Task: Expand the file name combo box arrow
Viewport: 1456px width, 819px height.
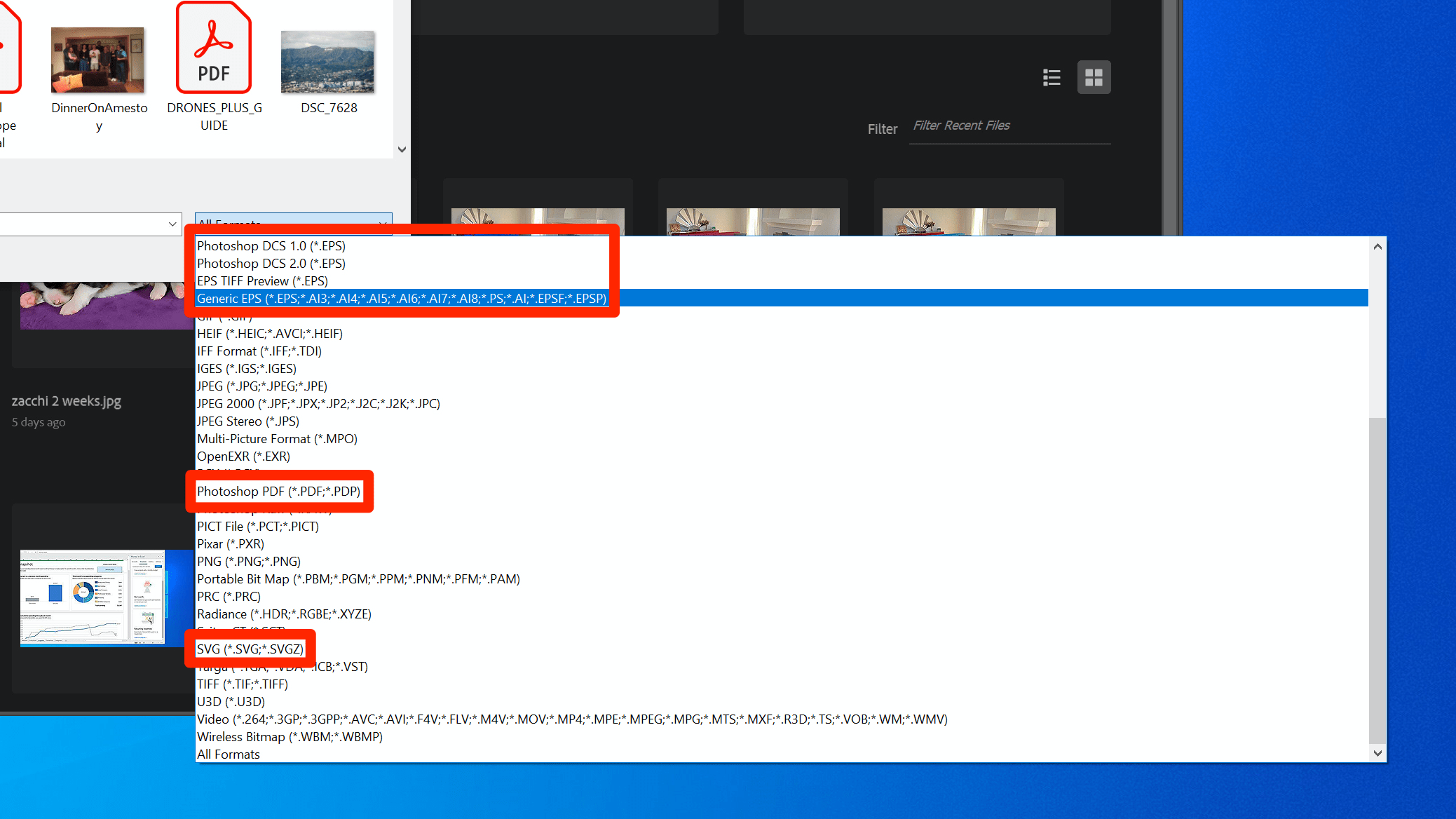Action: (x=172, y=224)
